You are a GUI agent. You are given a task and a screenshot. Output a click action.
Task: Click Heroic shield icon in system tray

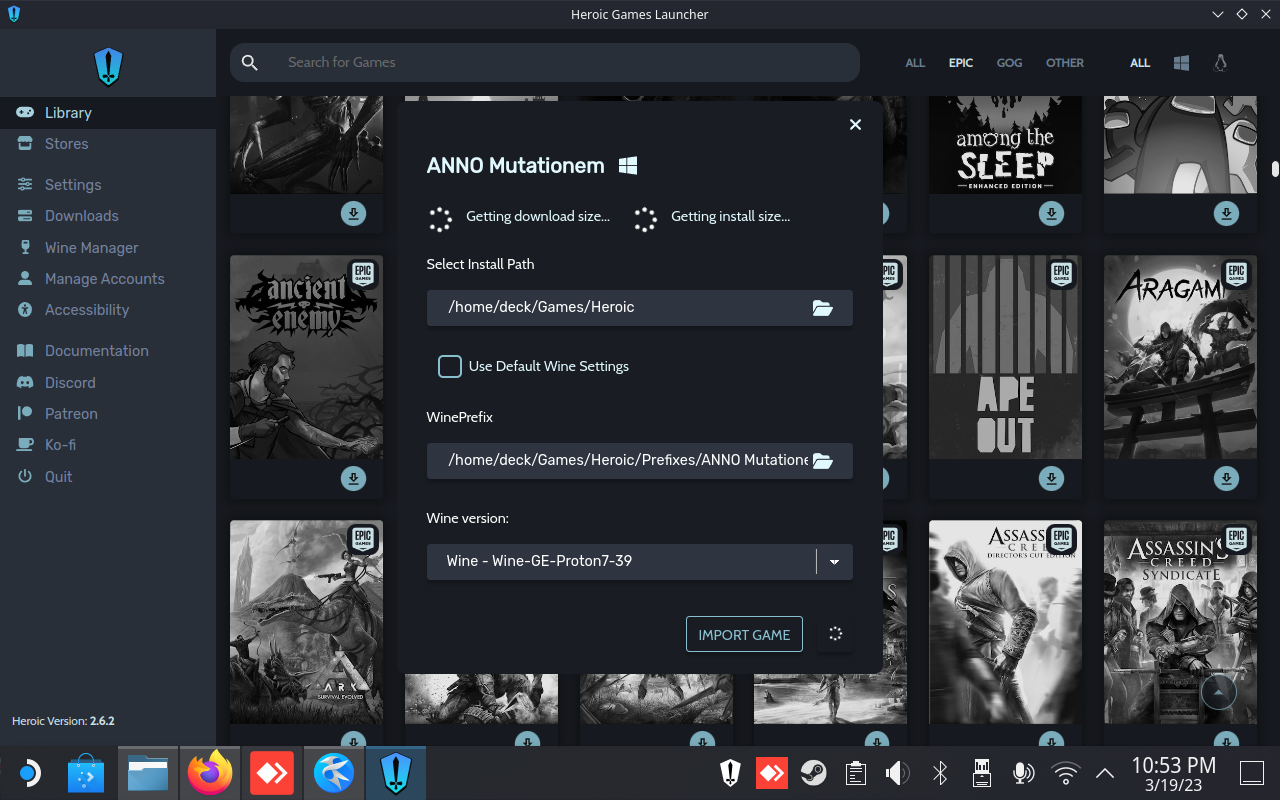pyautogui.click(x=730, y=773)
